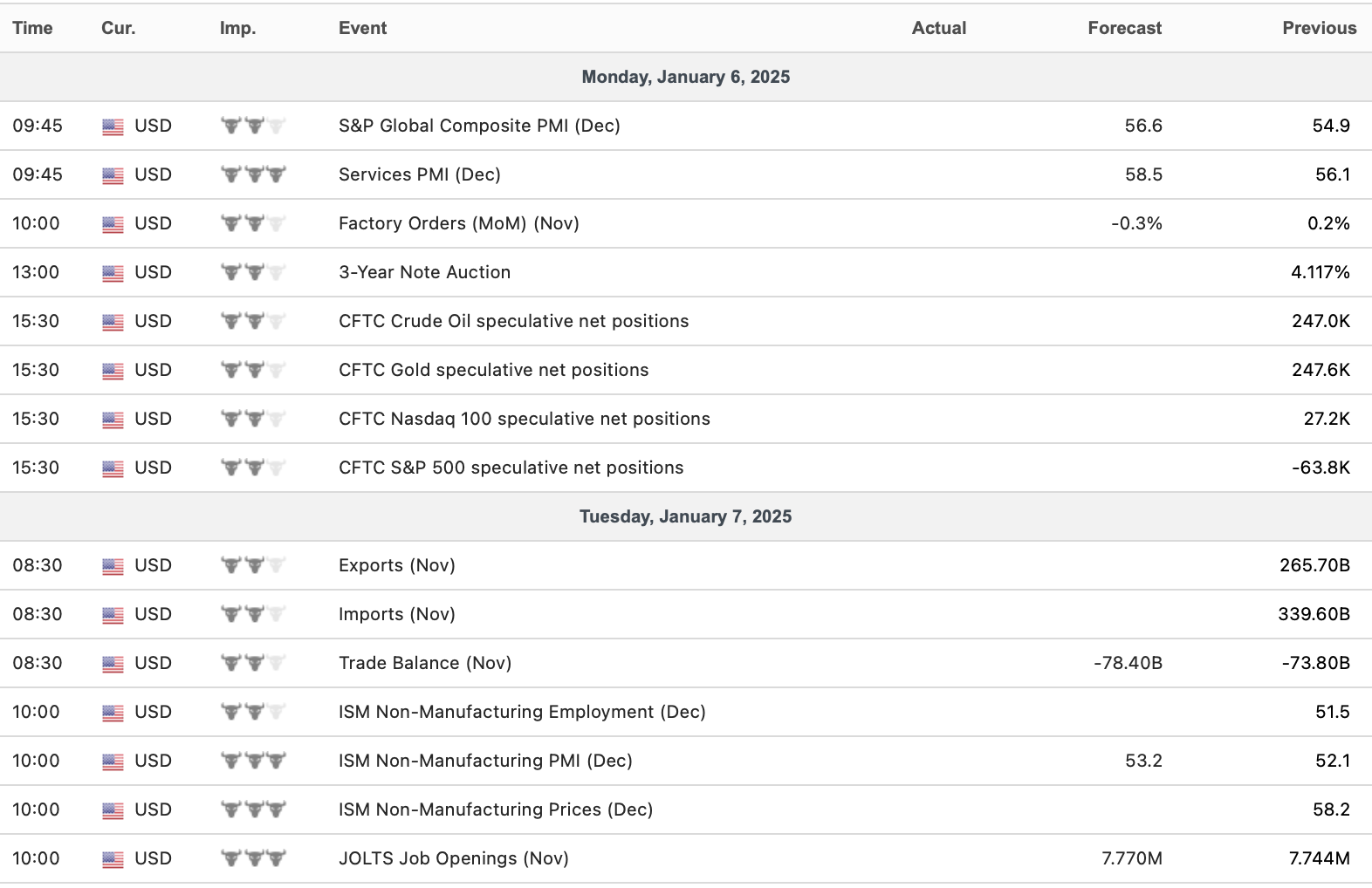Click importance bulls for JOLTS Job Openings
The height and width of the screenshot is (888, 1372).
253,859
